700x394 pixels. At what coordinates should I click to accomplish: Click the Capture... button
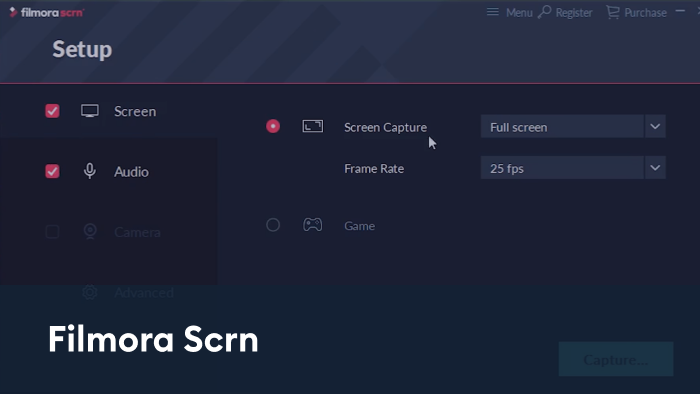(616, 359)
